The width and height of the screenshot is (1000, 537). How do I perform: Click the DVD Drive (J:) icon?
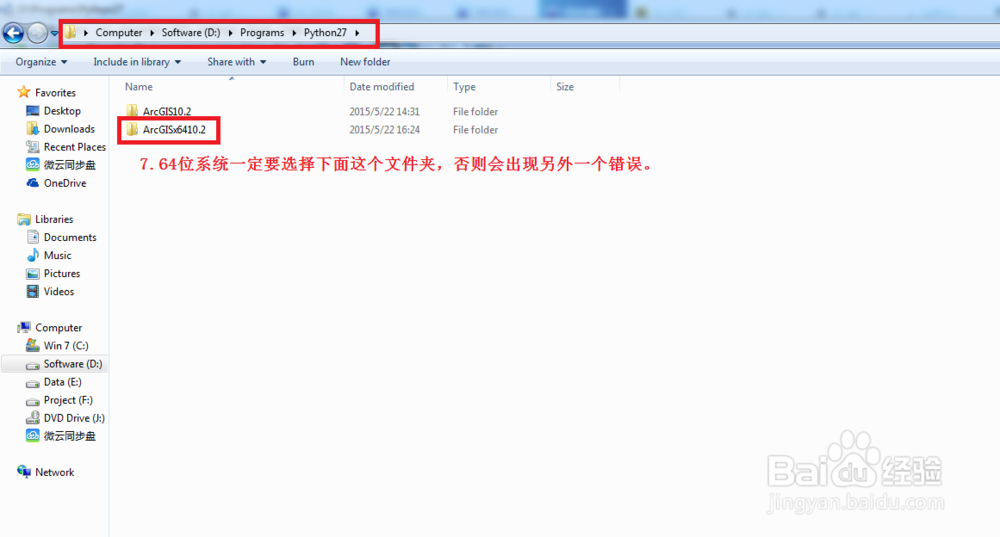pyautogui.click(x=33, y=418)
